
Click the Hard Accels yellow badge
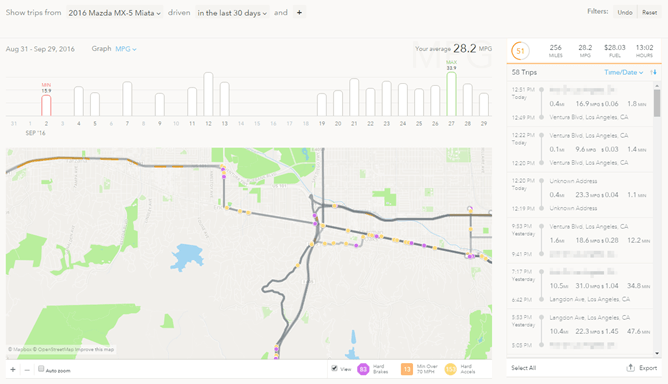point(451,369)
